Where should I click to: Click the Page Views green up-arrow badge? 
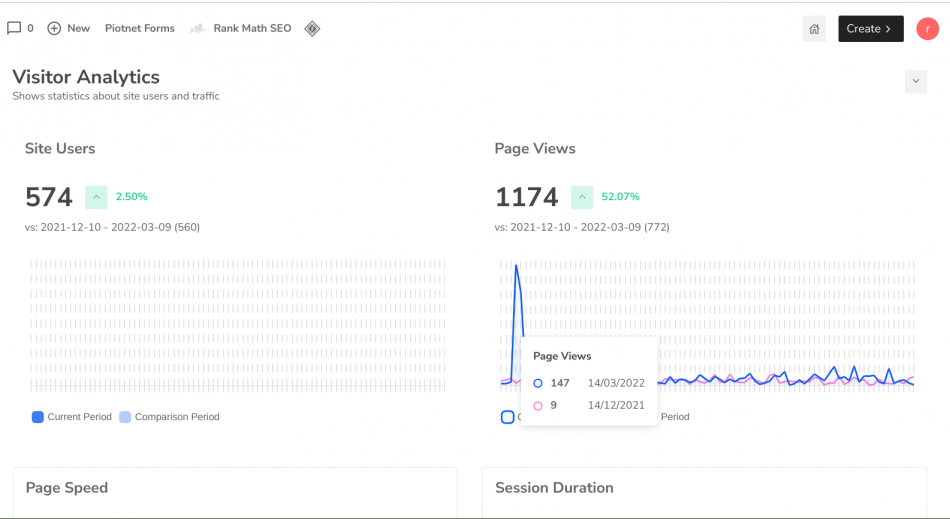click(x=582, y=197)
